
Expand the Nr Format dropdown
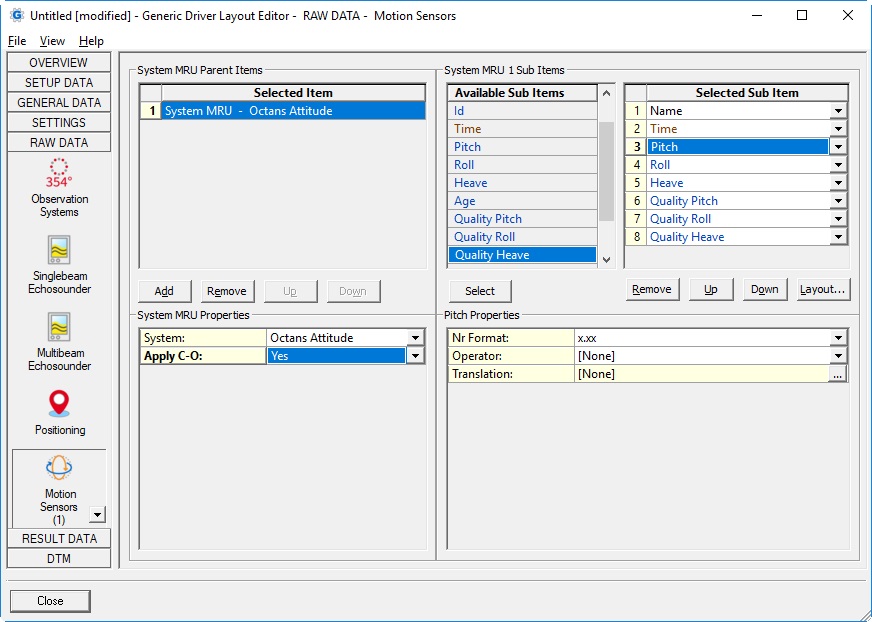[x=838, y=338]
